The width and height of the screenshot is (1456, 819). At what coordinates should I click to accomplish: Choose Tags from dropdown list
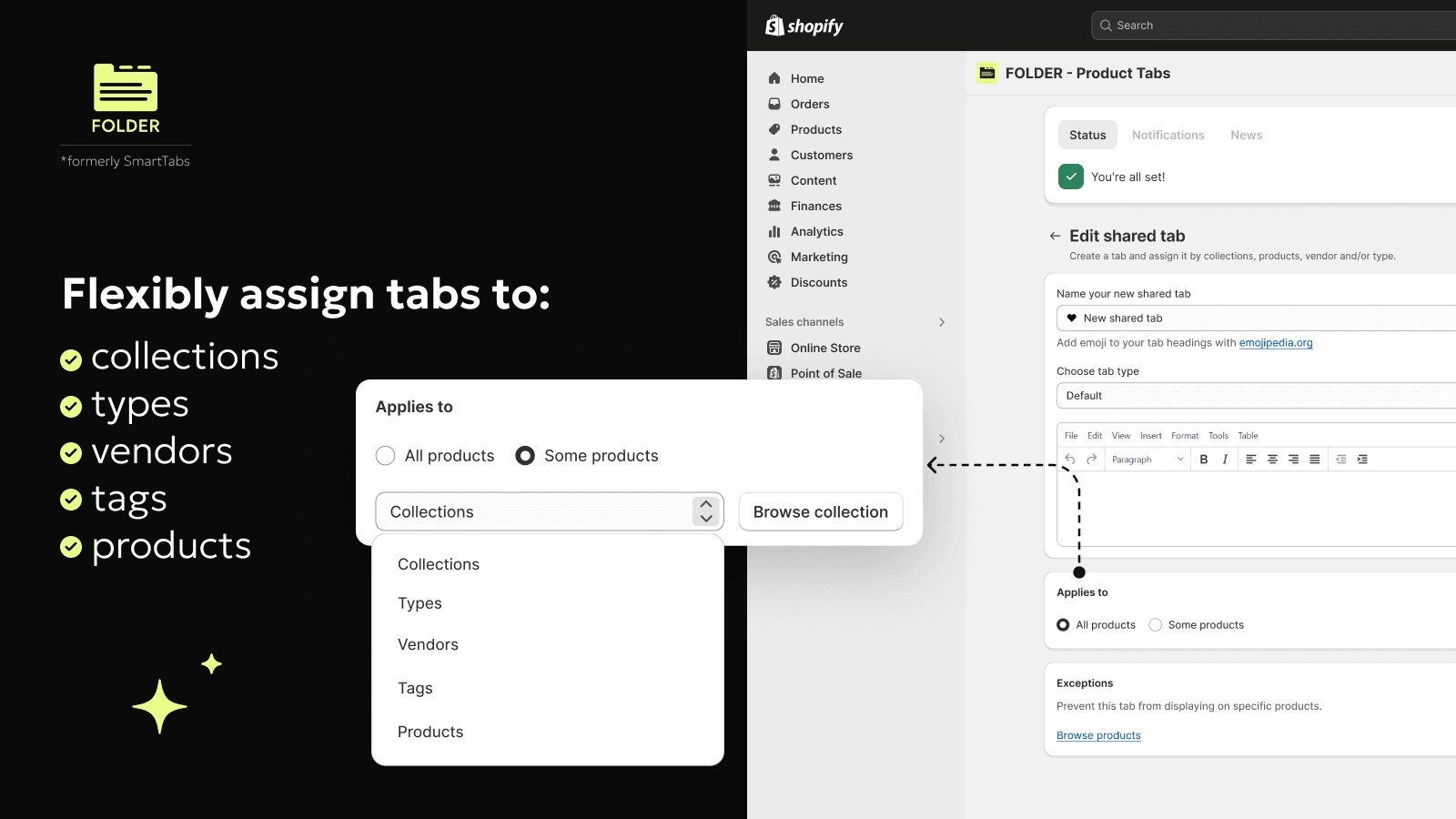pyautogui.click(x=415, y=688)
